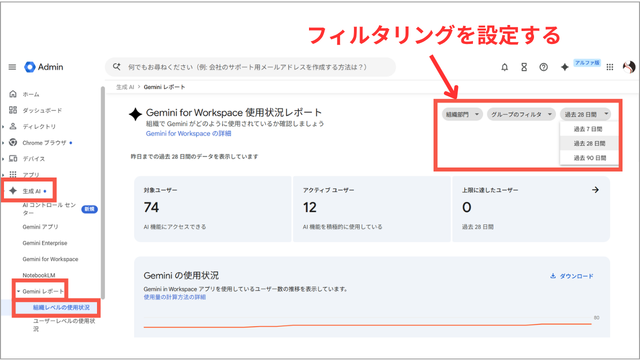Click the アクティブ ユーザー value 12
Screen dimensions: 640x360
(x=310, y=207)
